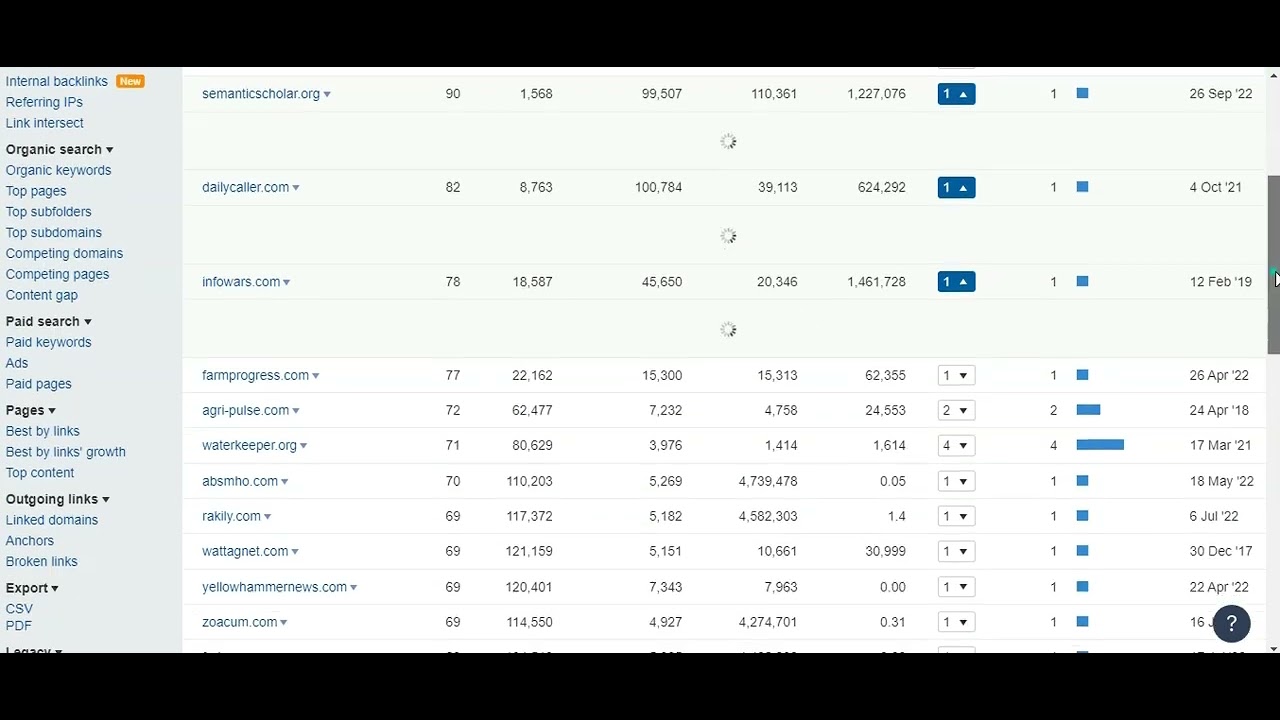Collapse the Paid search section

[48, 322]
